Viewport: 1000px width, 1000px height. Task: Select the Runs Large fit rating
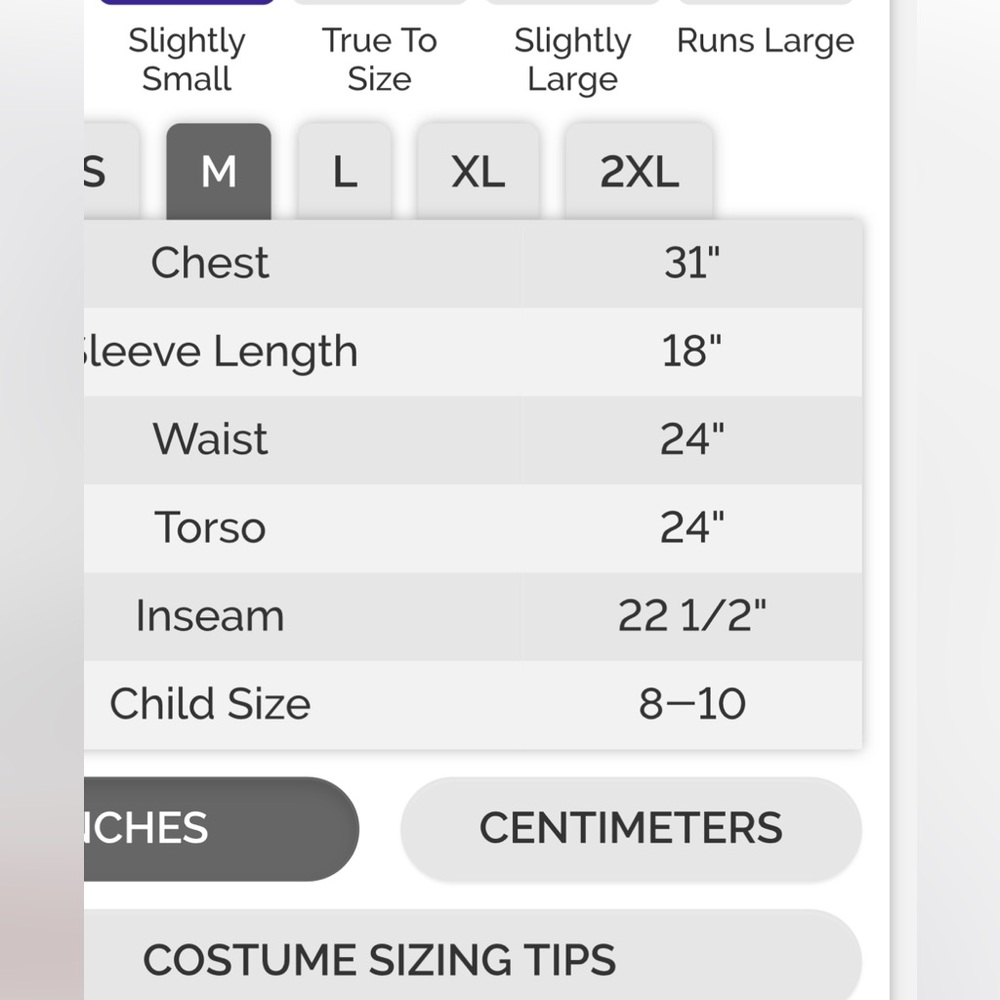[x=765, y=41]
